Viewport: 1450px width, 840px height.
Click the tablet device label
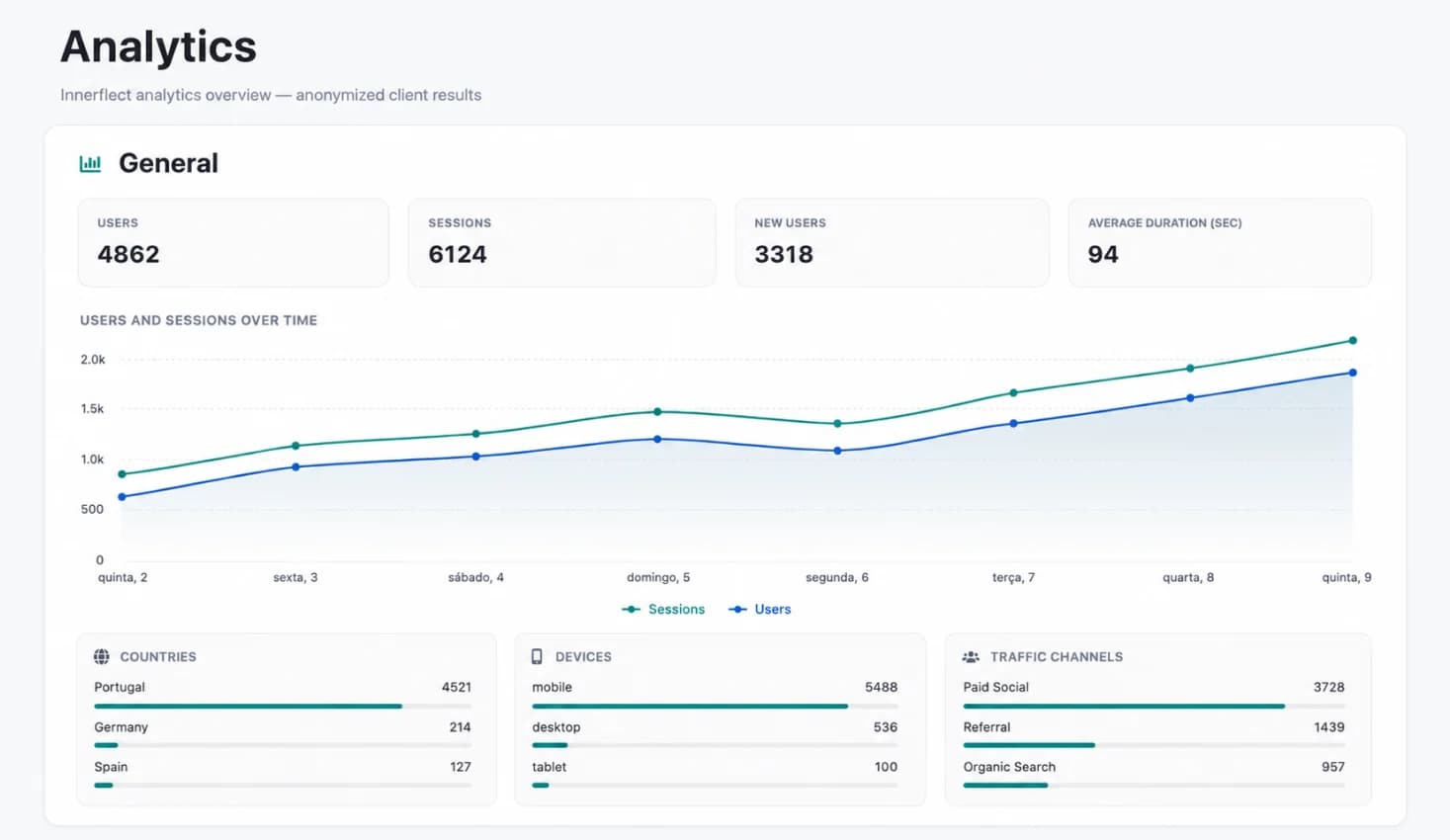pos(550,767)
